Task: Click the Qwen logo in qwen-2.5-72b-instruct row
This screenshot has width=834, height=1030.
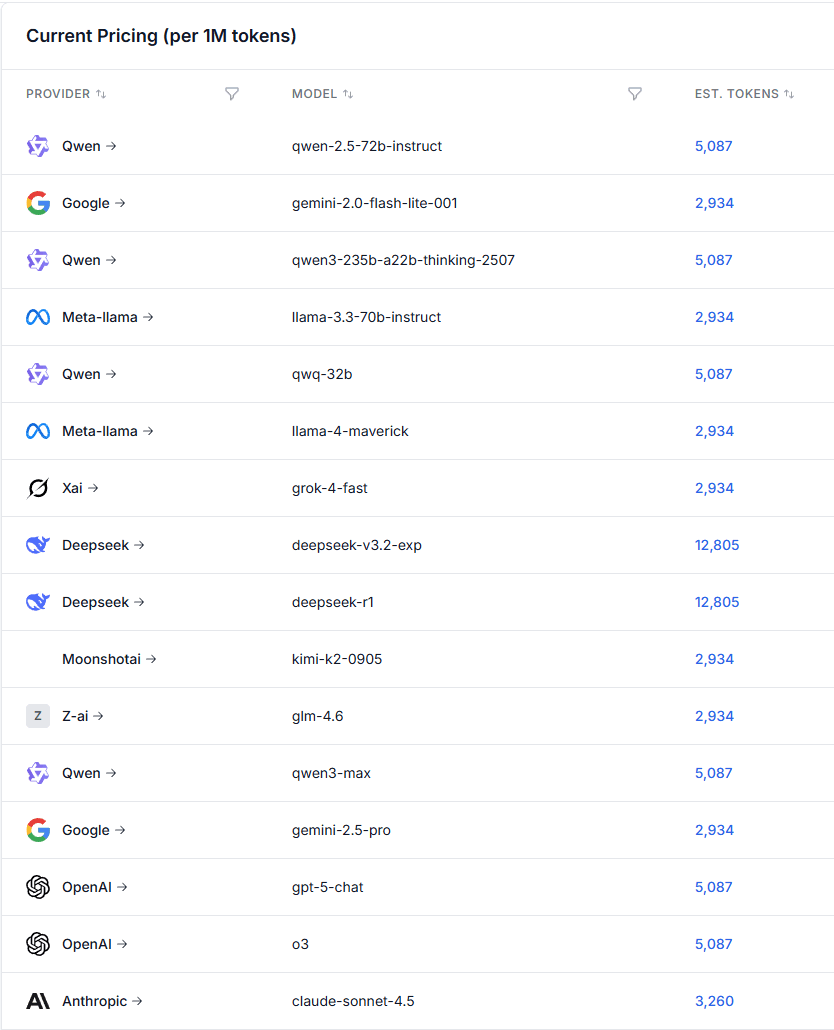Action: coord(38,146)
